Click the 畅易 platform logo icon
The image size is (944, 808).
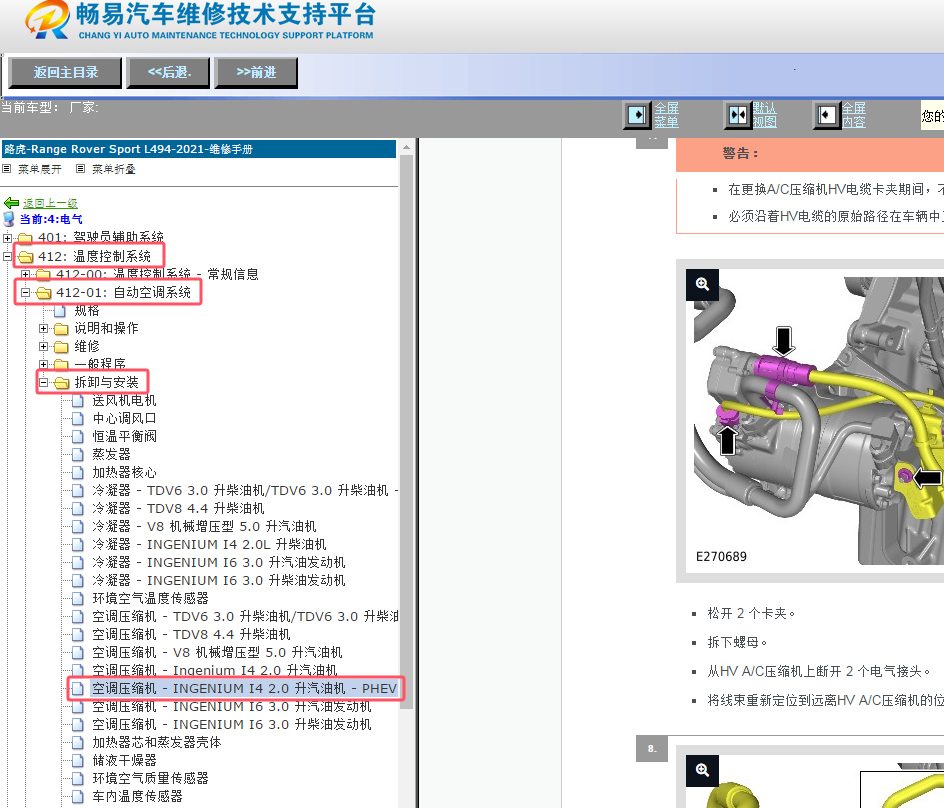(47, 20)
